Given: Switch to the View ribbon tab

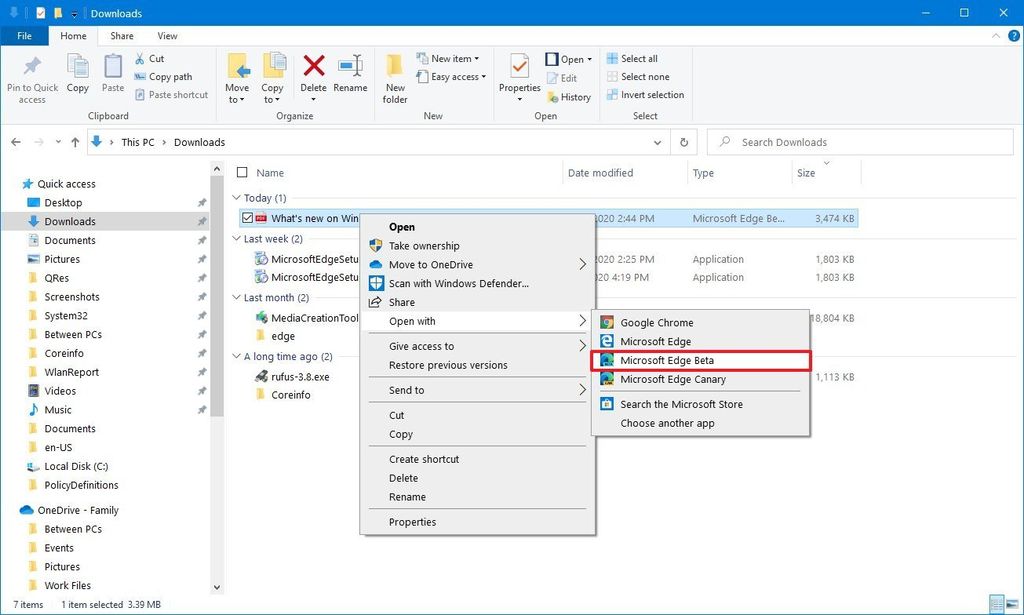Looking at the screenshot, I should [x=167, y=35].
